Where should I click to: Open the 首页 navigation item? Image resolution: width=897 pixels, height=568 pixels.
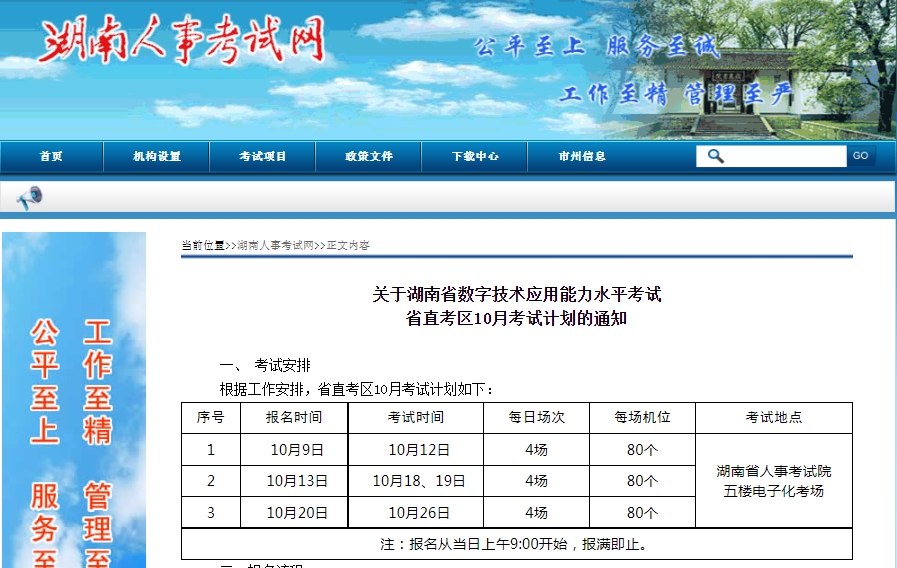pos(51,157)
